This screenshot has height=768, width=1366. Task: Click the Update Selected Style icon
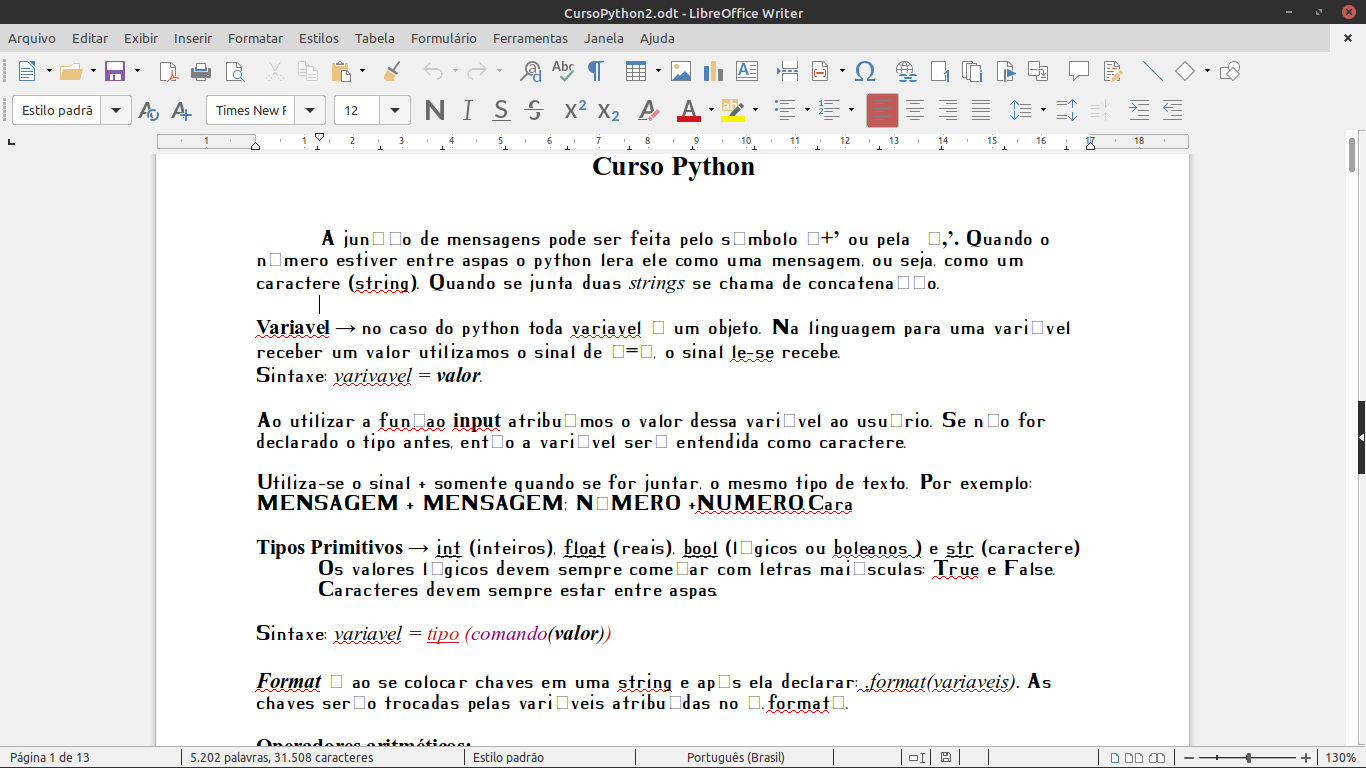click(148, 110)
